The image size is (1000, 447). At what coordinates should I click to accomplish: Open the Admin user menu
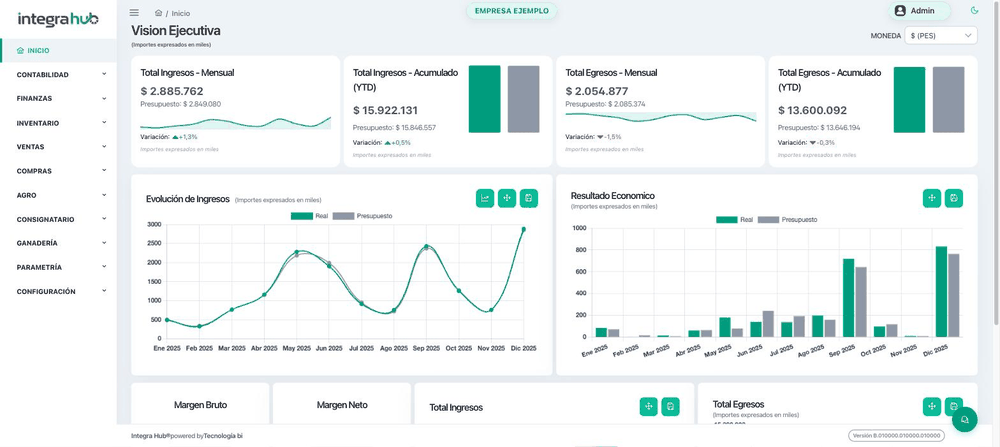[919, 11]
